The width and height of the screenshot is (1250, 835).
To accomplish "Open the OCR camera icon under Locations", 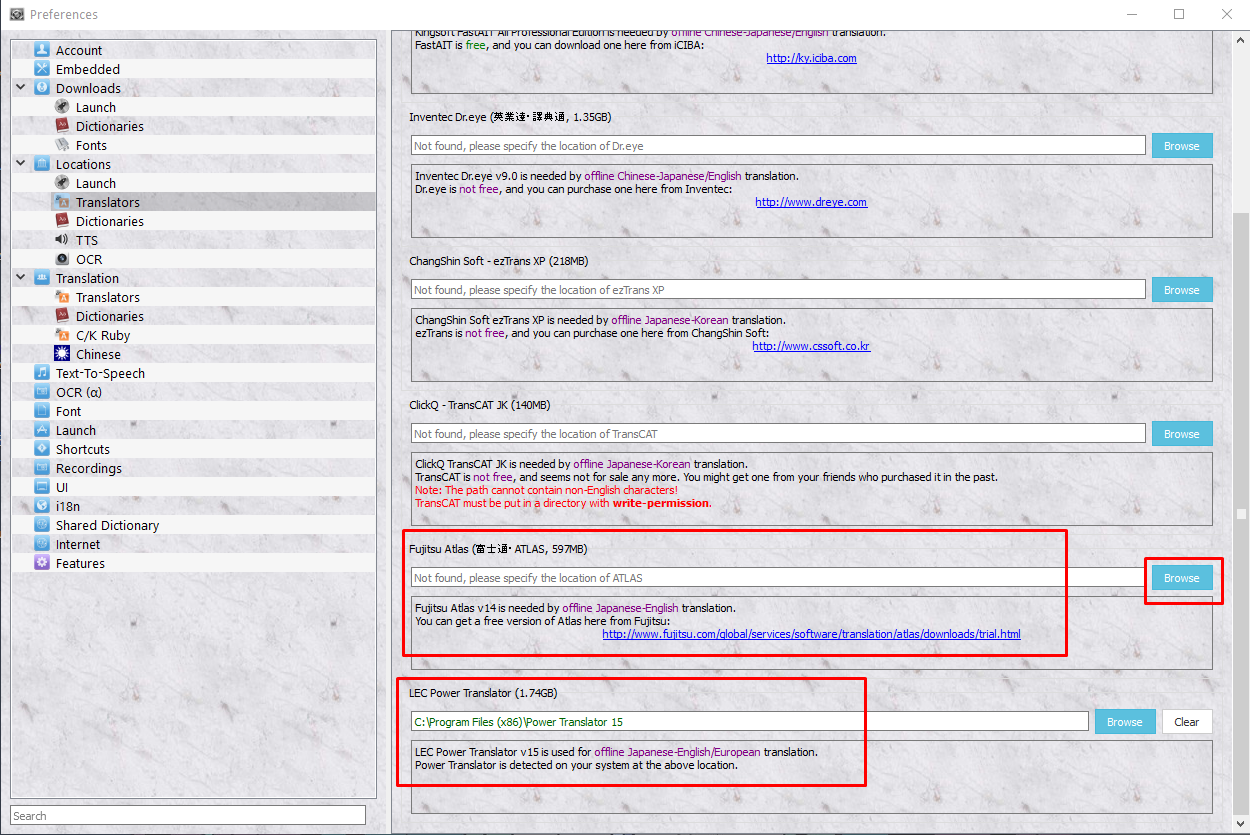I will [62, 259].
